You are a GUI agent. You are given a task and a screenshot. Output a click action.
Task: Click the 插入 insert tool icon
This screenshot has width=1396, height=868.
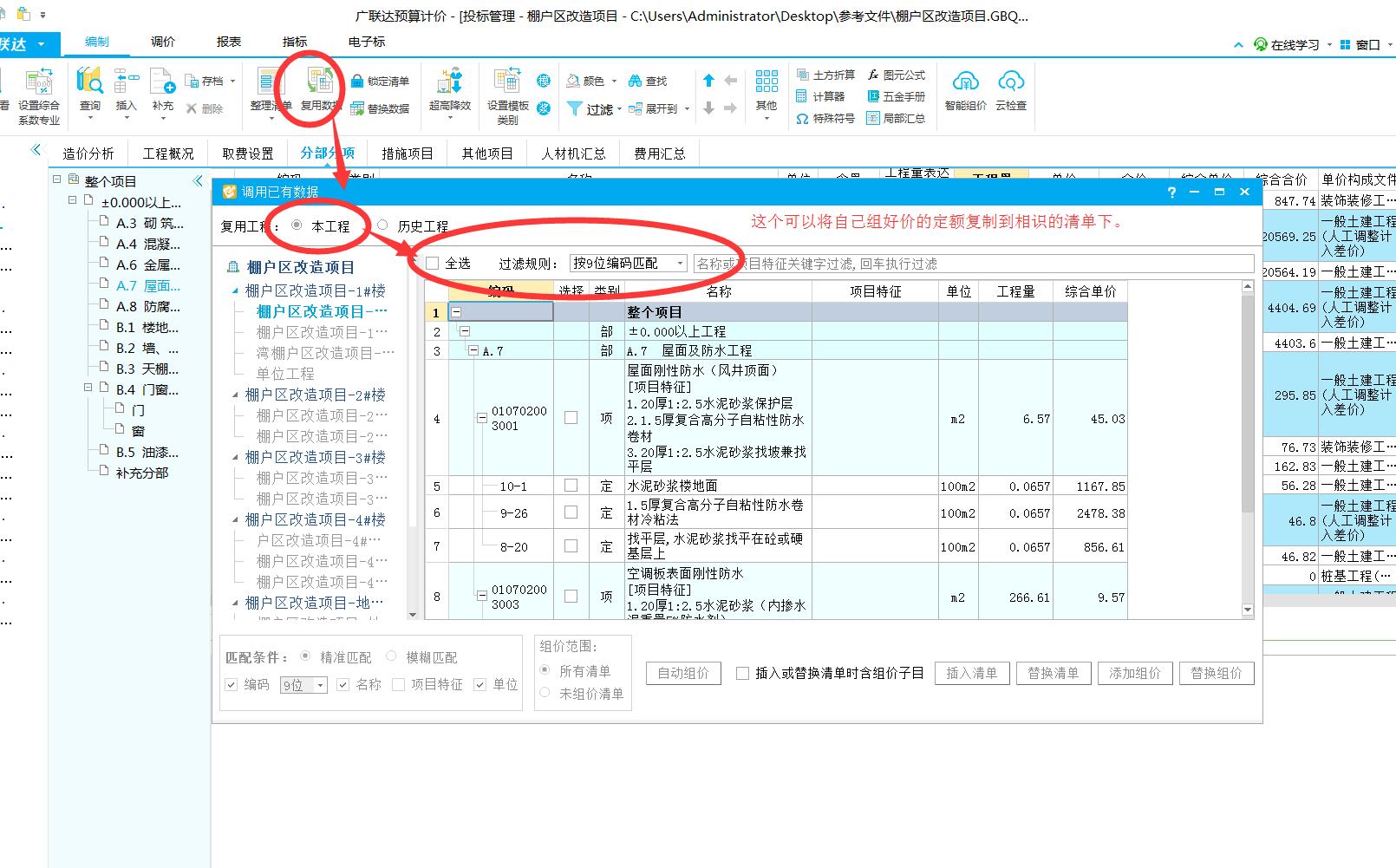coord(127,90)
